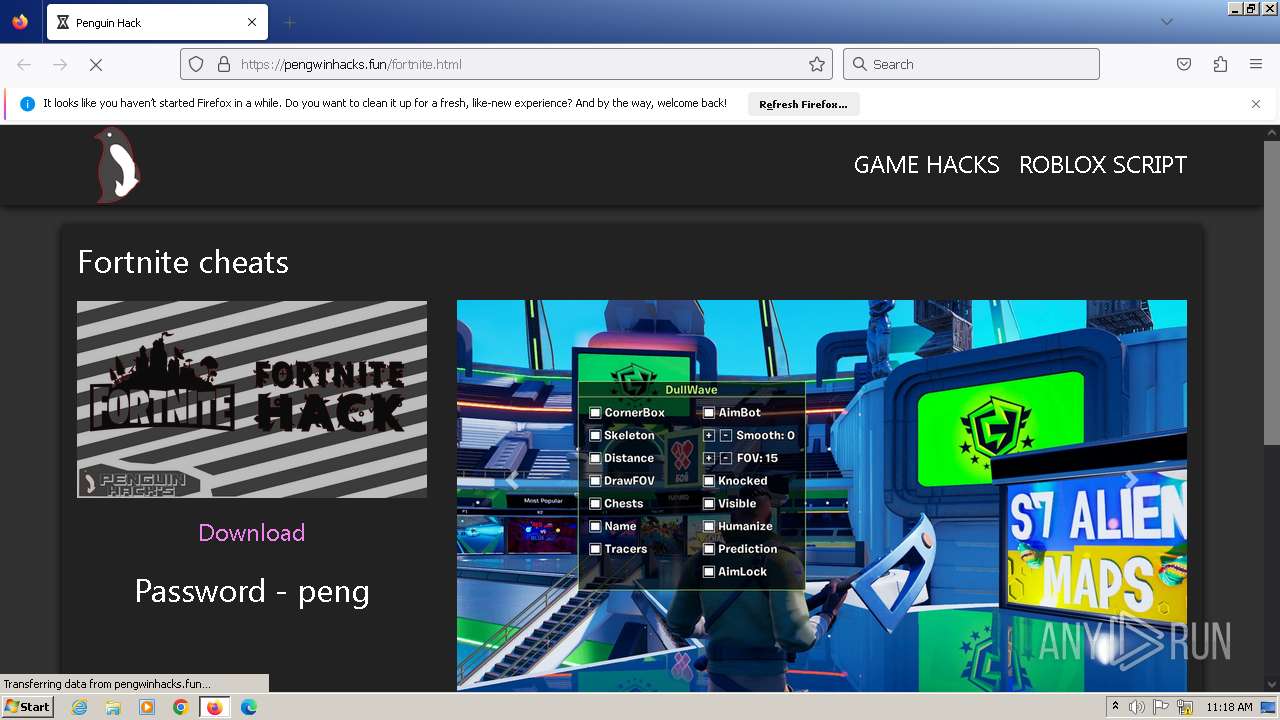Decrease FOV value with minus
The image size is (1280, 720).
click(726, 459)
